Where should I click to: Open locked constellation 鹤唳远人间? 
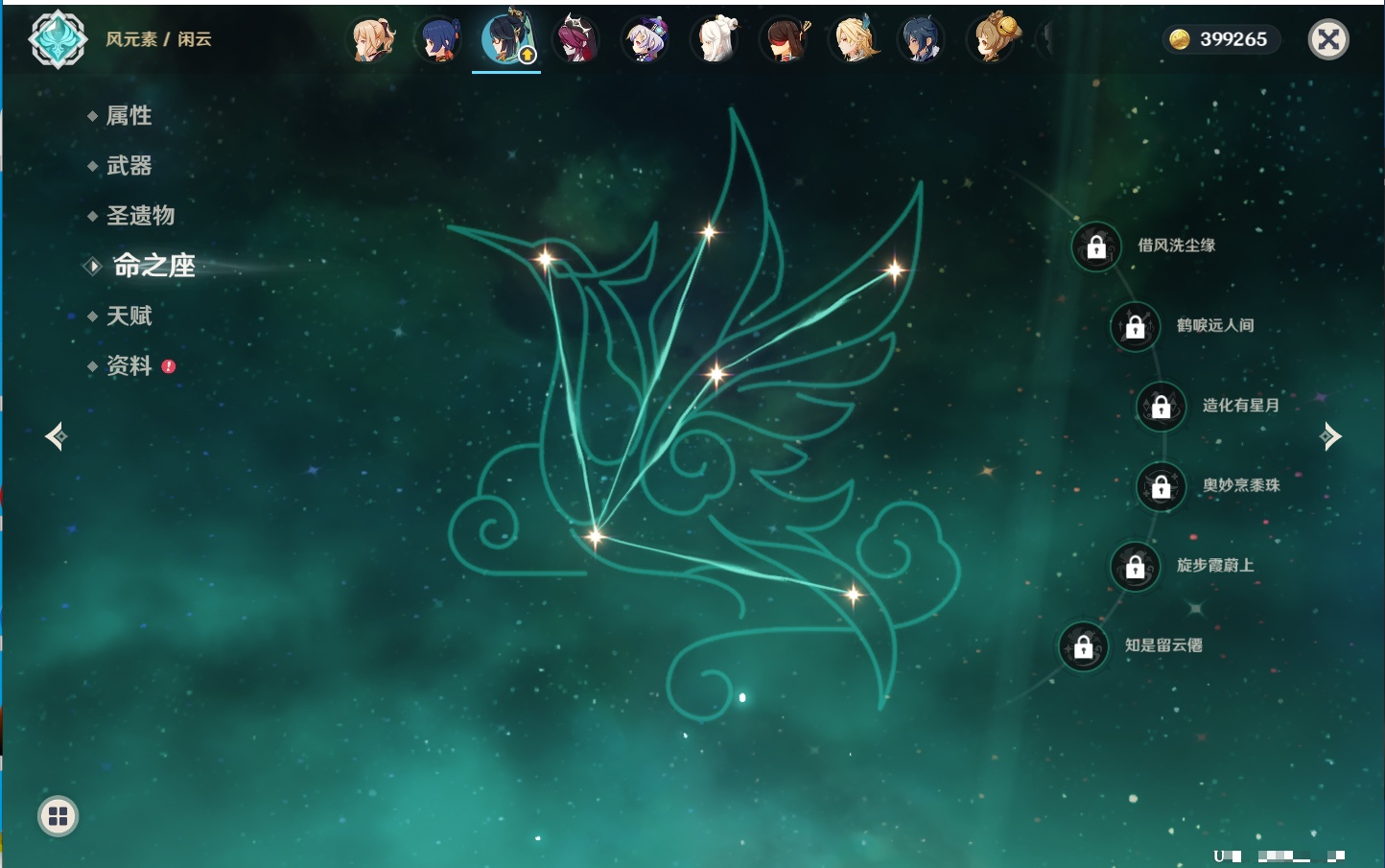[1135, 326]
